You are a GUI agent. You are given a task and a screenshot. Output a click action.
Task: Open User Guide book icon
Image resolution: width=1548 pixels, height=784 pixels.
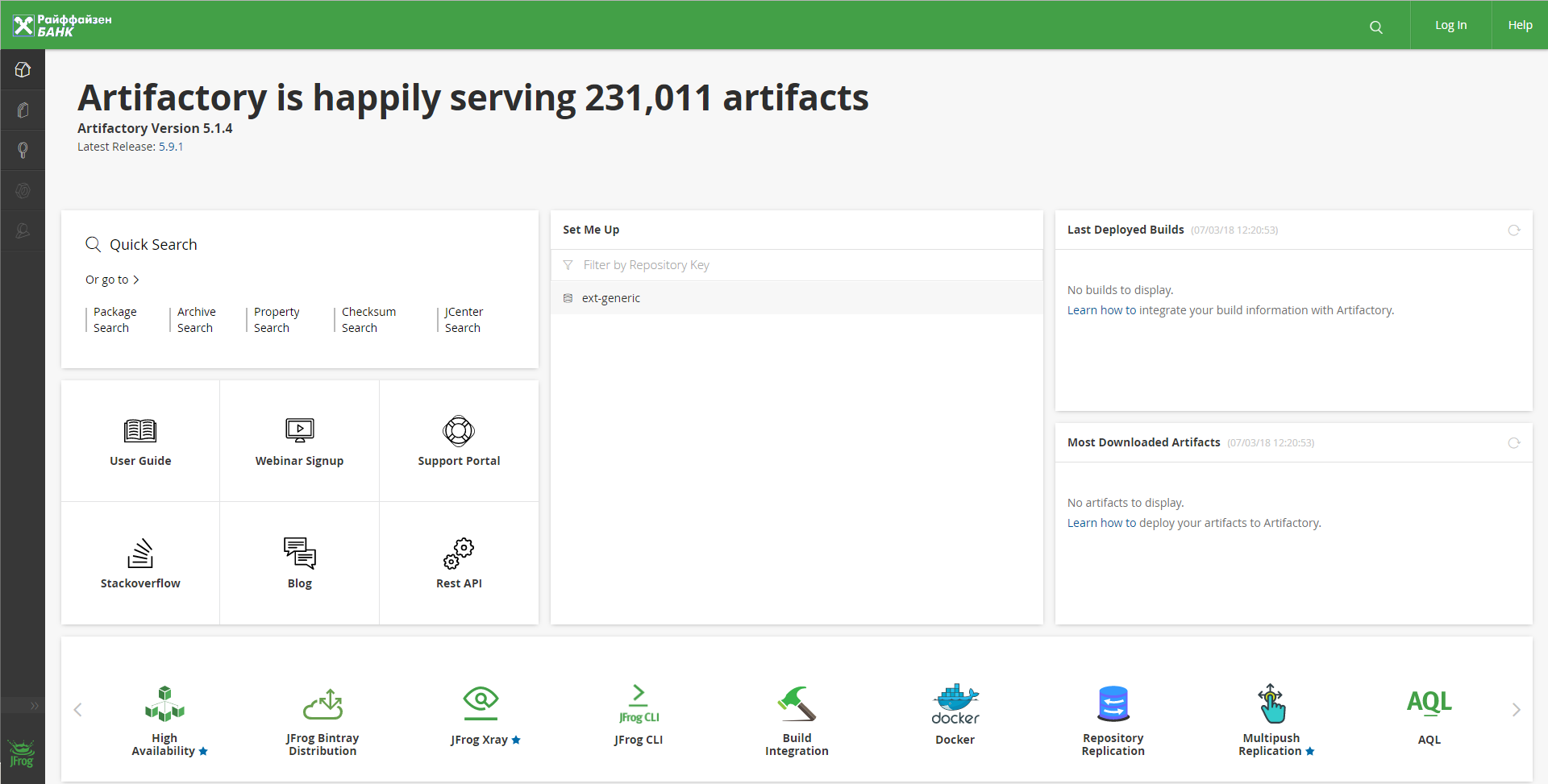pos(140,431)
